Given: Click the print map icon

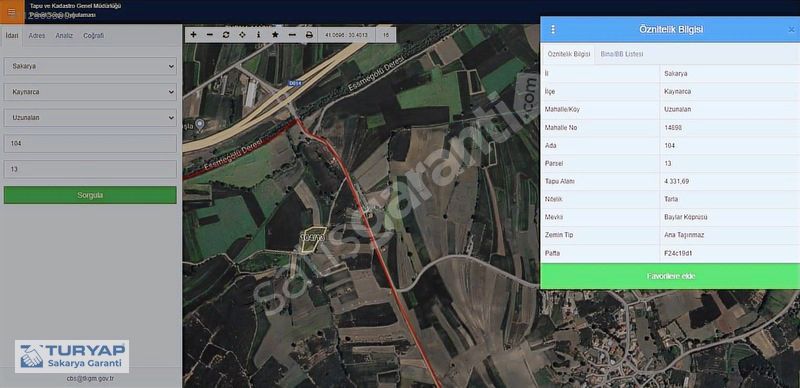Looking at the screenshot, I should (x=309, y=35).
